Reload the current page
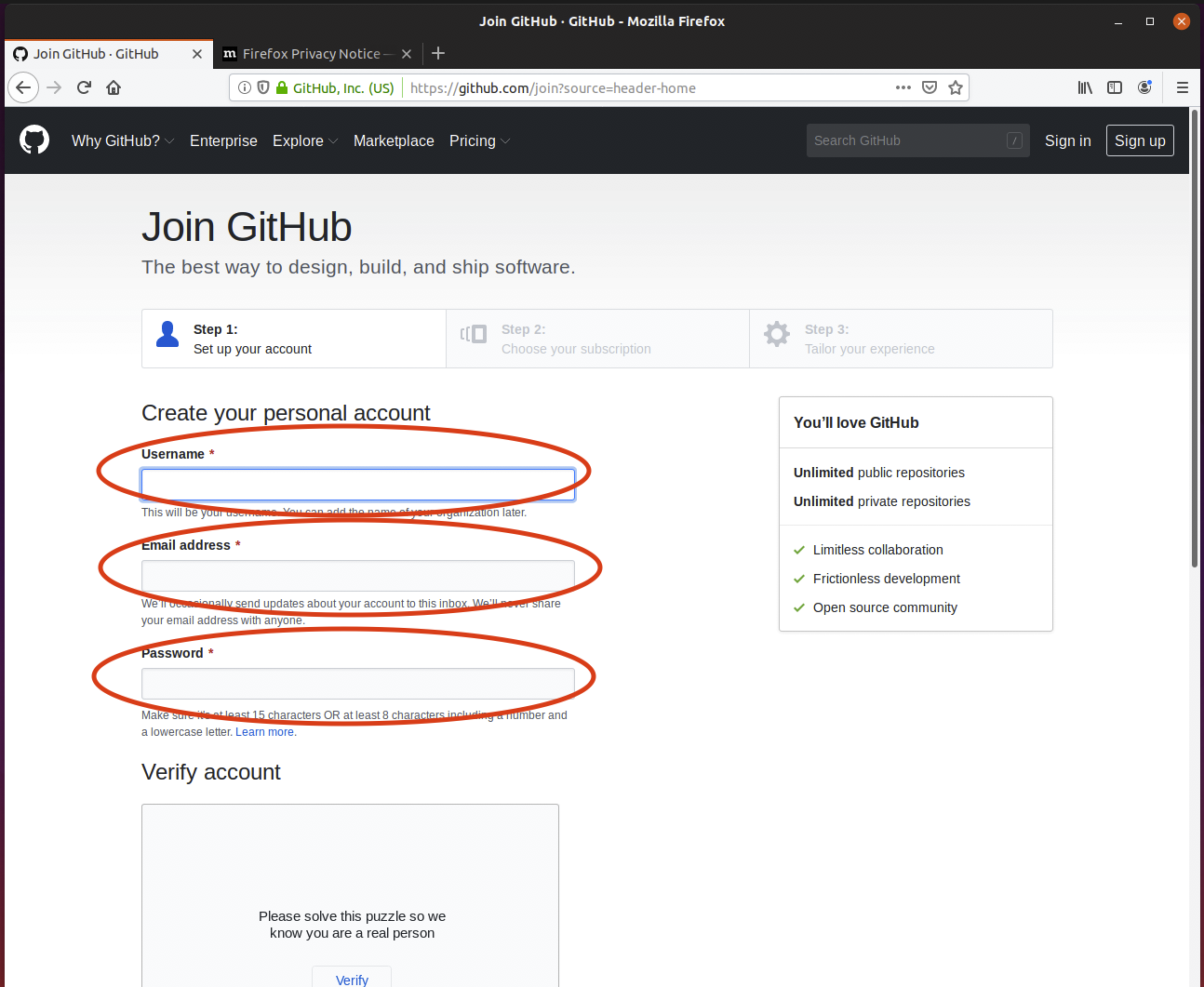Image resolution: width=1204 pixels, height=987 pixels. 84,87
